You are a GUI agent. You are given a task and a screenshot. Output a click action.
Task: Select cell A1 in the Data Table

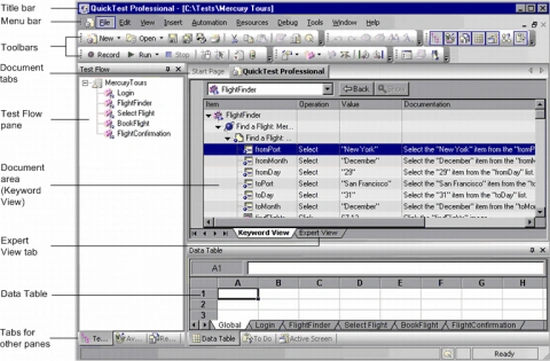[x=238, y=294]
